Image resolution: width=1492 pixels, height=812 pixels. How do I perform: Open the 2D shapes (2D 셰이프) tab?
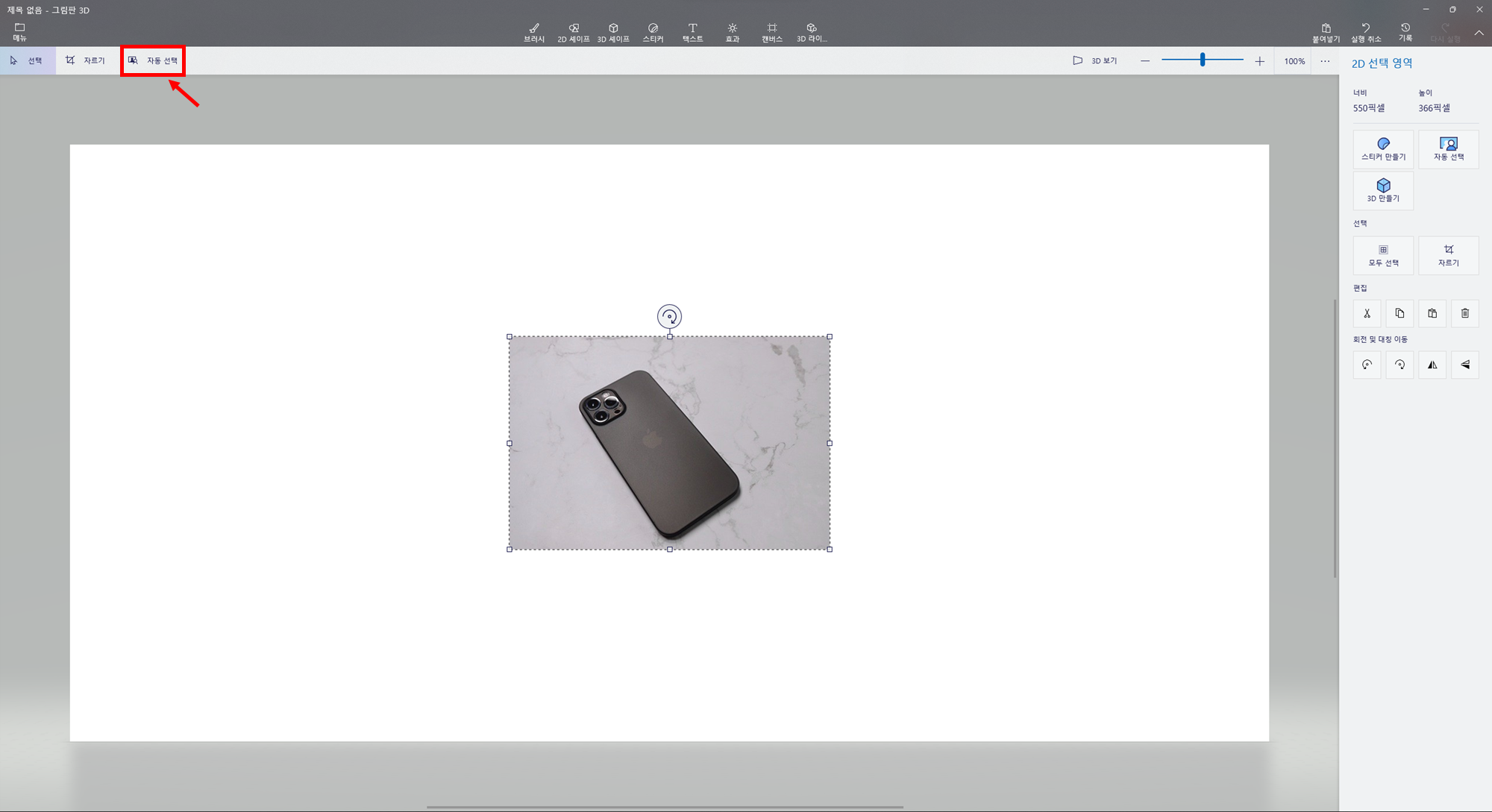point(573,32)
